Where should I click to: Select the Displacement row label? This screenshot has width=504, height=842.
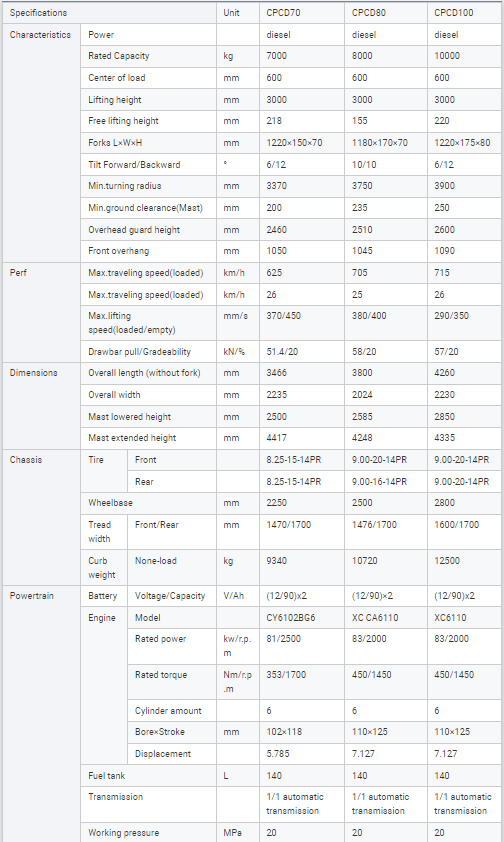click(163, 754)
